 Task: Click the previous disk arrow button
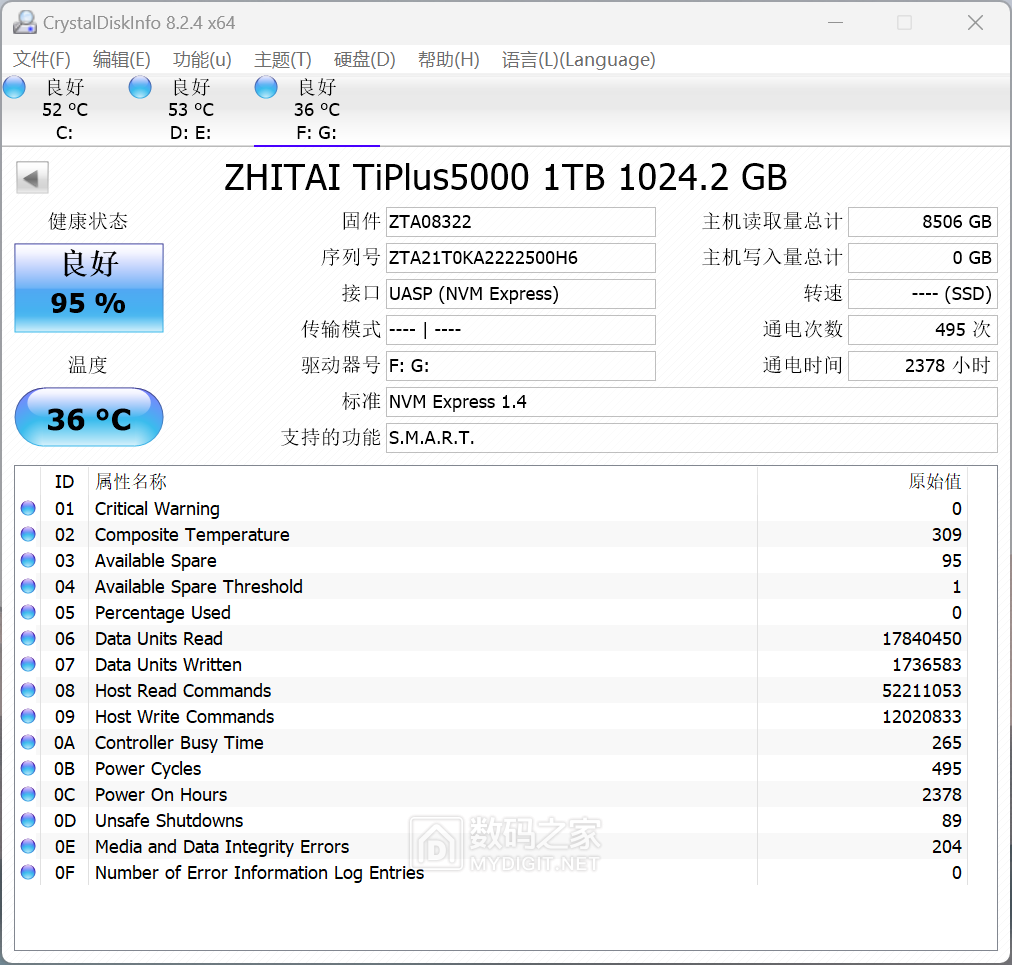(32, 178)
